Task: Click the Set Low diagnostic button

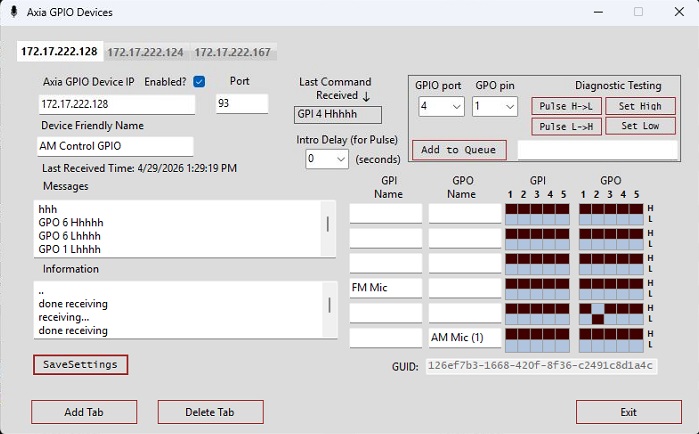Action: point(640,126)
